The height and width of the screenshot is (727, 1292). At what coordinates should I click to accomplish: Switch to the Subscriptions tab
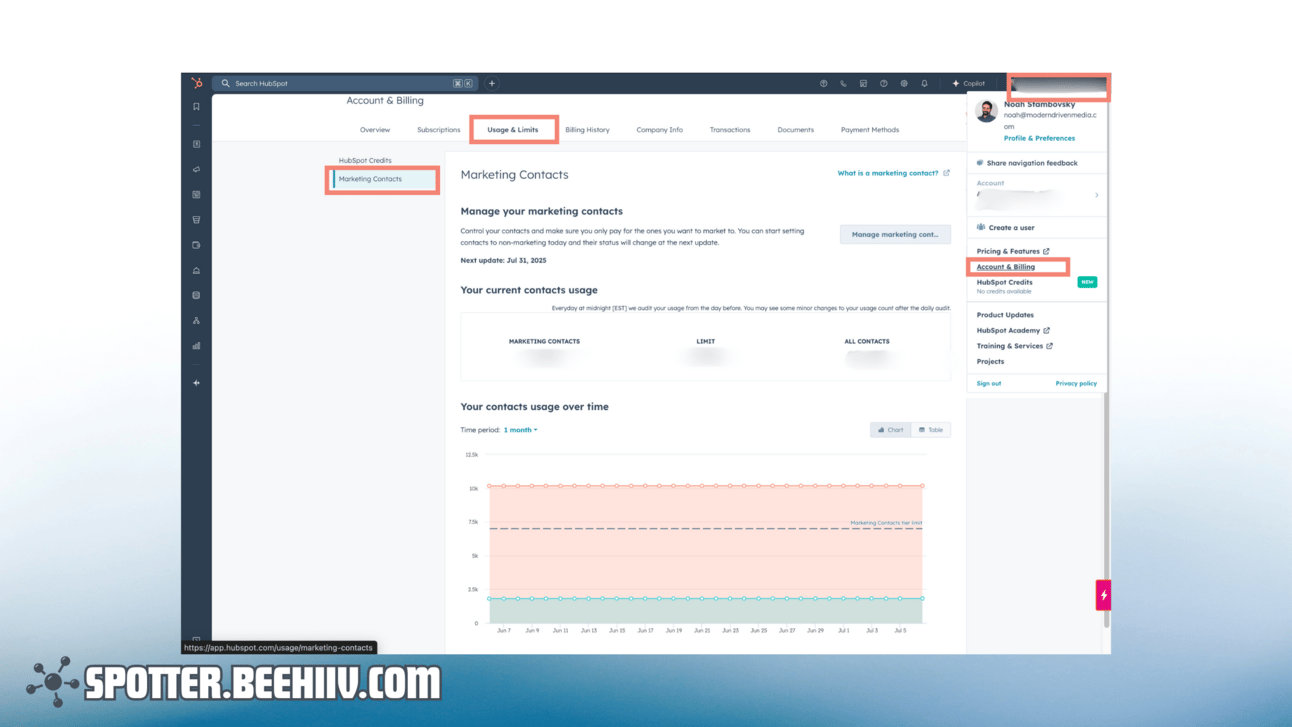439,130
